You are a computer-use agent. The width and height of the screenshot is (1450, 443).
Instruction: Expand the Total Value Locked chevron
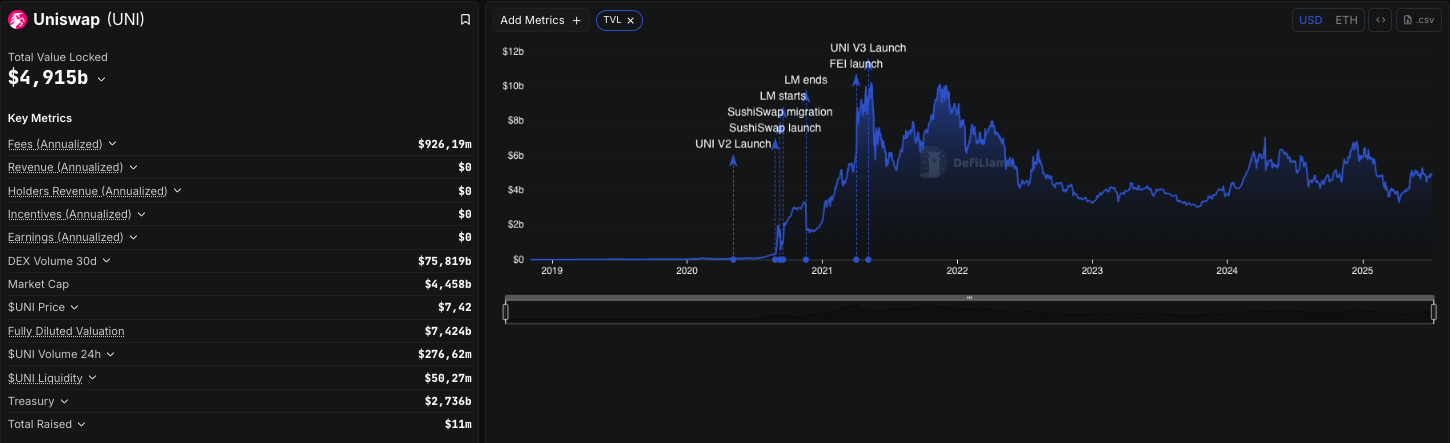pyautogui.click(x=101, y=79)
